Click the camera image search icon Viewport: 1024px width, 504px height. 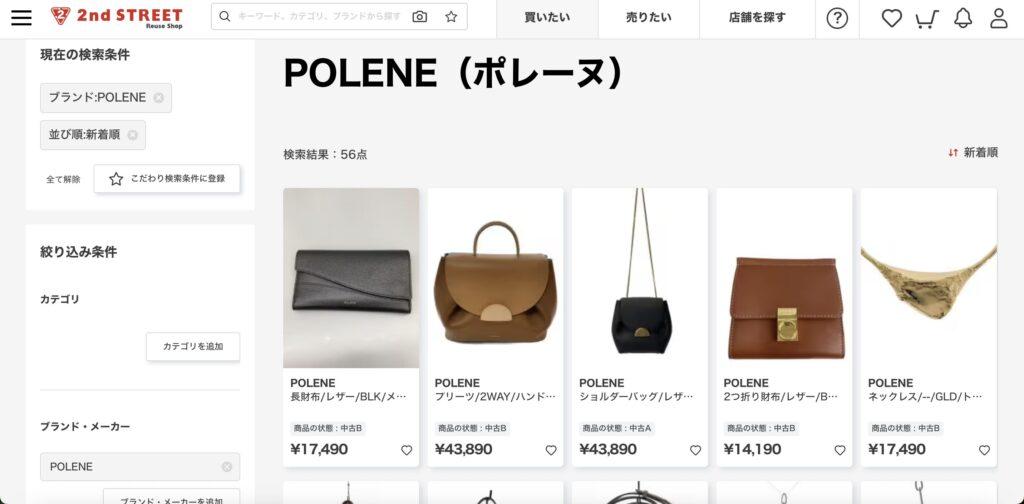click(420, 17)
